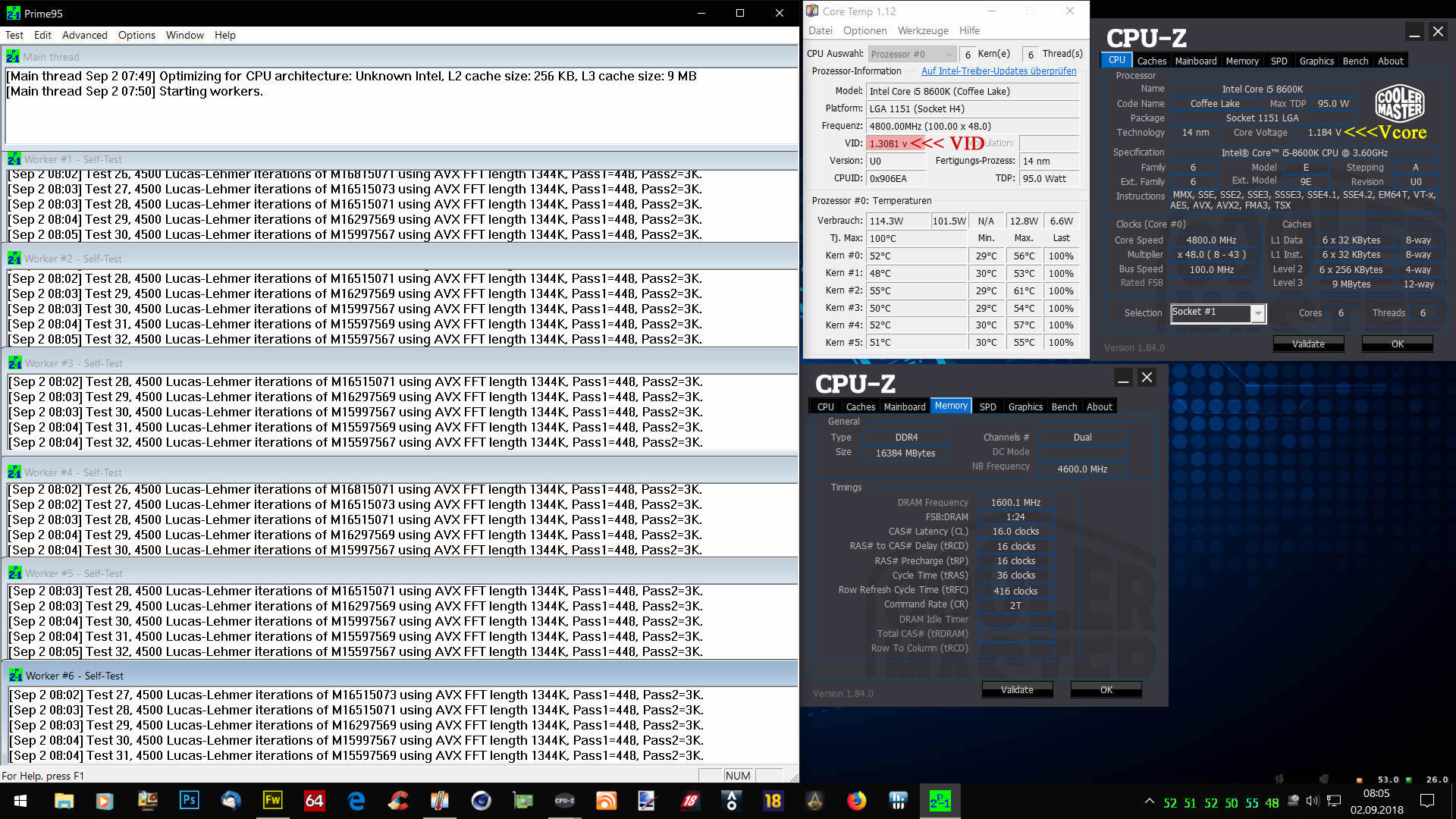Open the Windows Start menu
Screen dimensions: 1456x819
[x=20, y=801]
